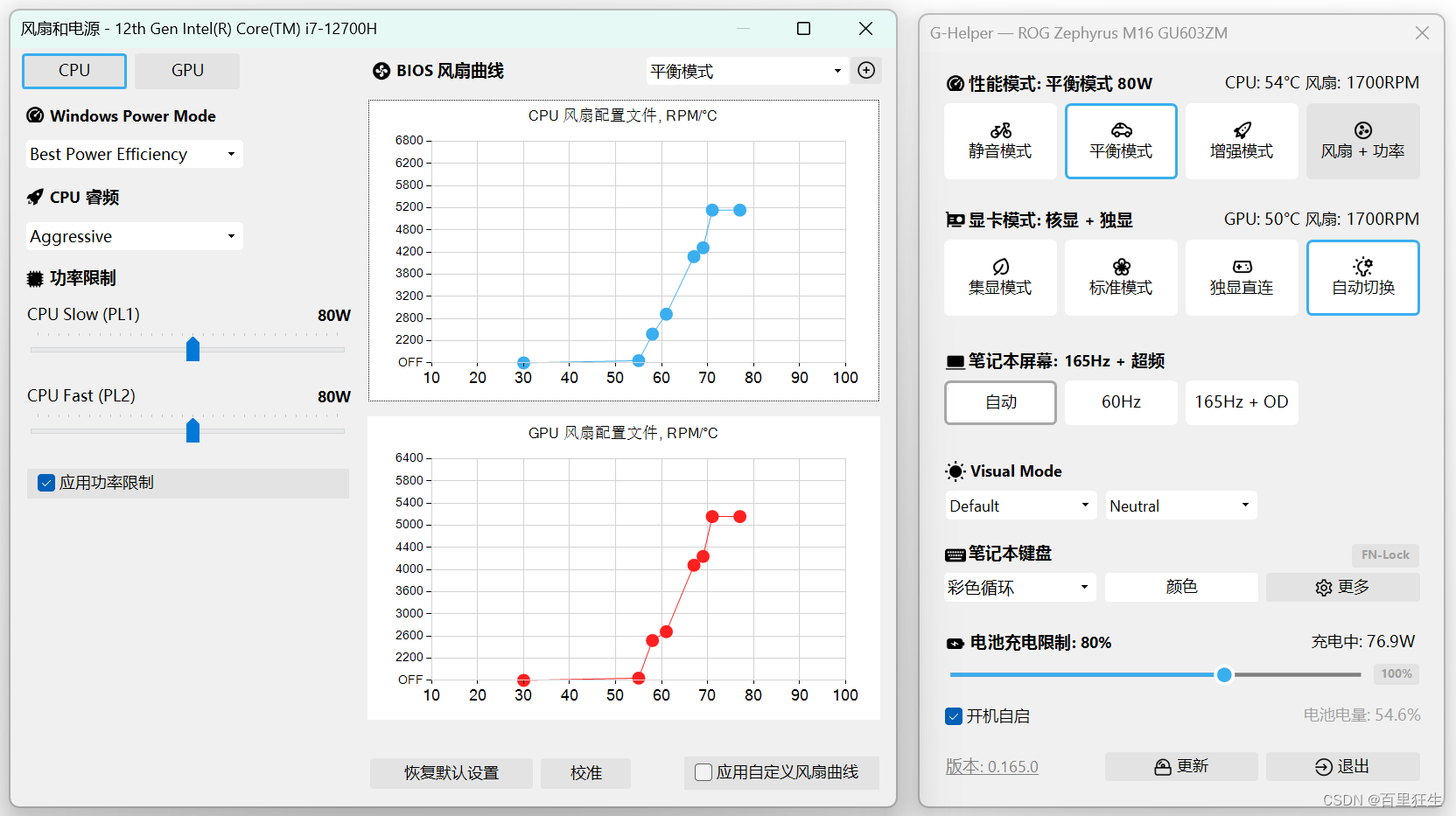Click the keyboard color button
Image resolution: width=1456 pixels, height=816 pixels.
point(1181,587)
